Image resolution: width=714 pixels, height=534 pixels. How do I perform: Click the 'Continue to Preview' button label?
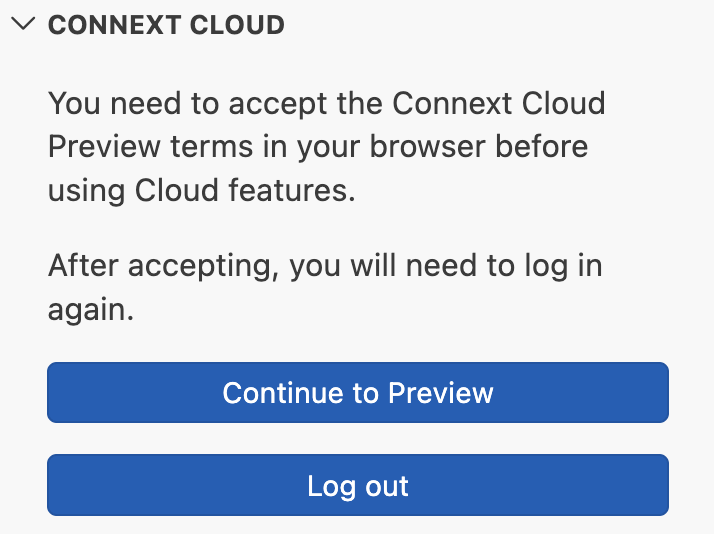tap(358, 393)
